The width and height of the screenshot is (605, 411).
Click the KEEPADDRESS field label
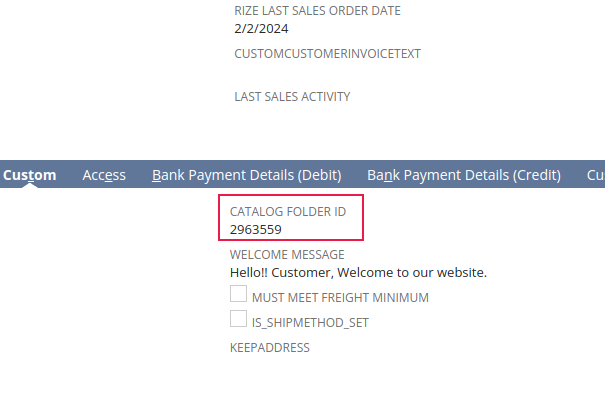270,348
